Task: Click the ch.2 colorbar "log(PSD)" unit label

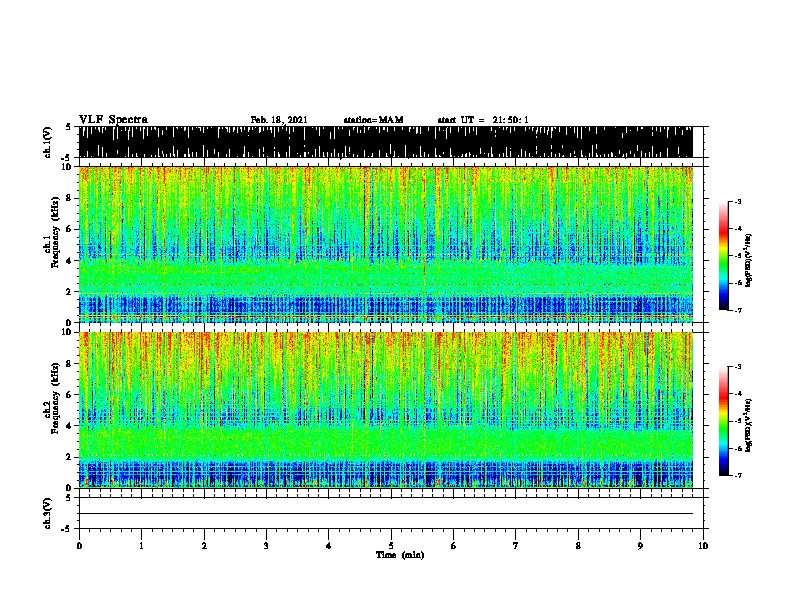Action: pyautogui.click(x=749, y=426)
